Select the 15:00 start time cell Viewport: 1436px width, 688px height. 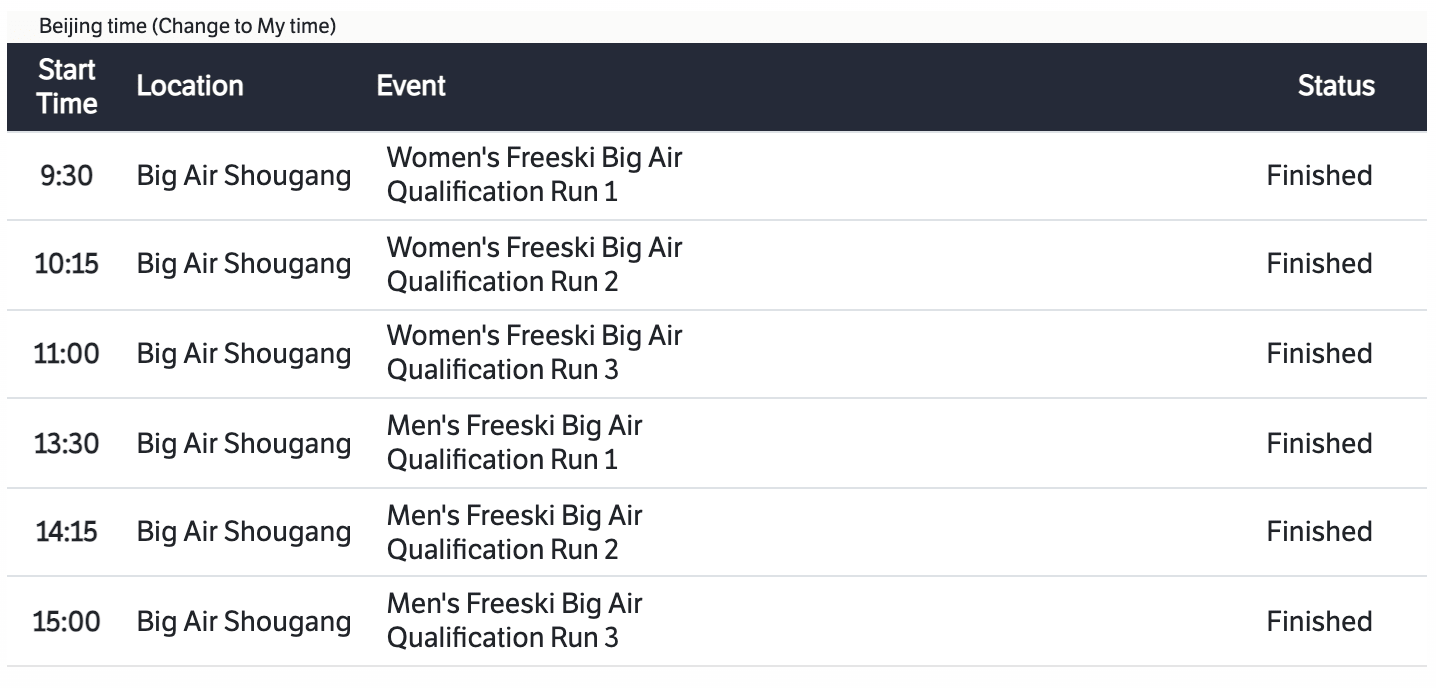(x=67, y=622)
